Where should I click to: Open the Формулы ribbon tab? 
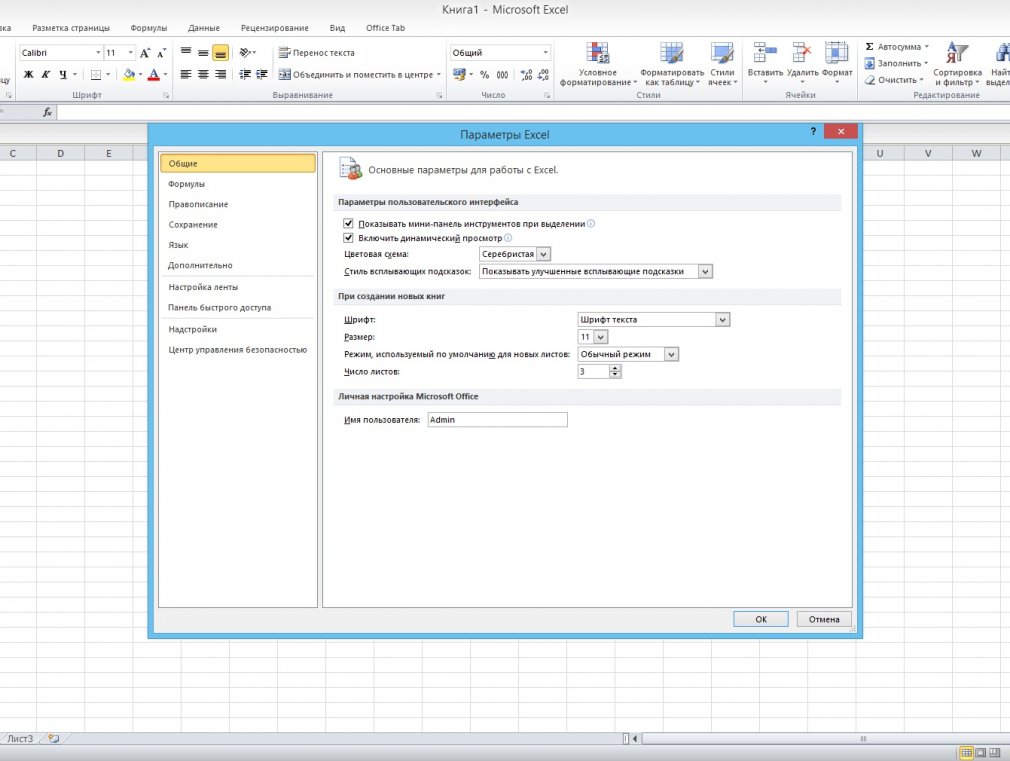tap(148, 28)
